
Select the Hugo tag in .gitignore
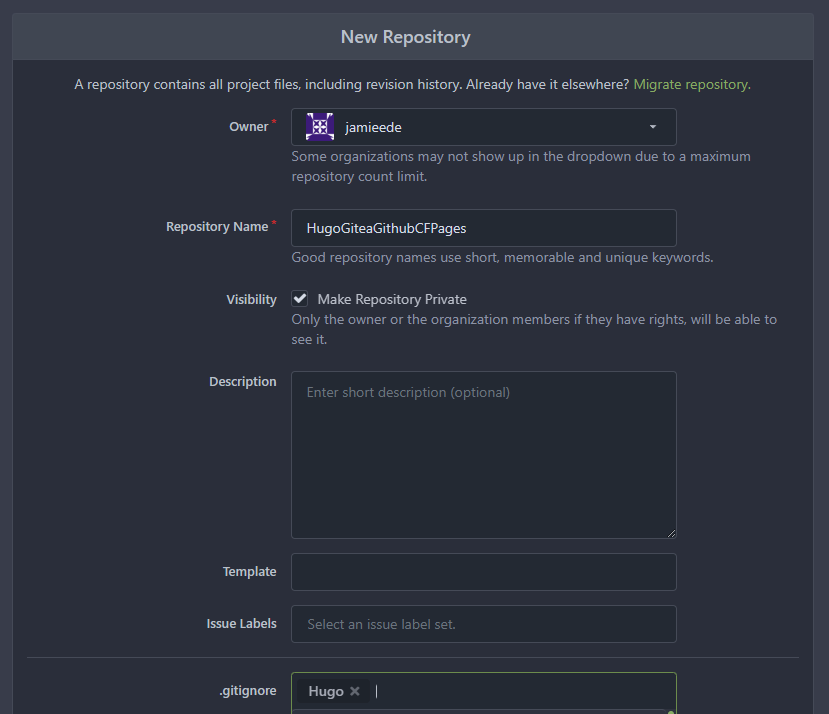pos(325,691)
